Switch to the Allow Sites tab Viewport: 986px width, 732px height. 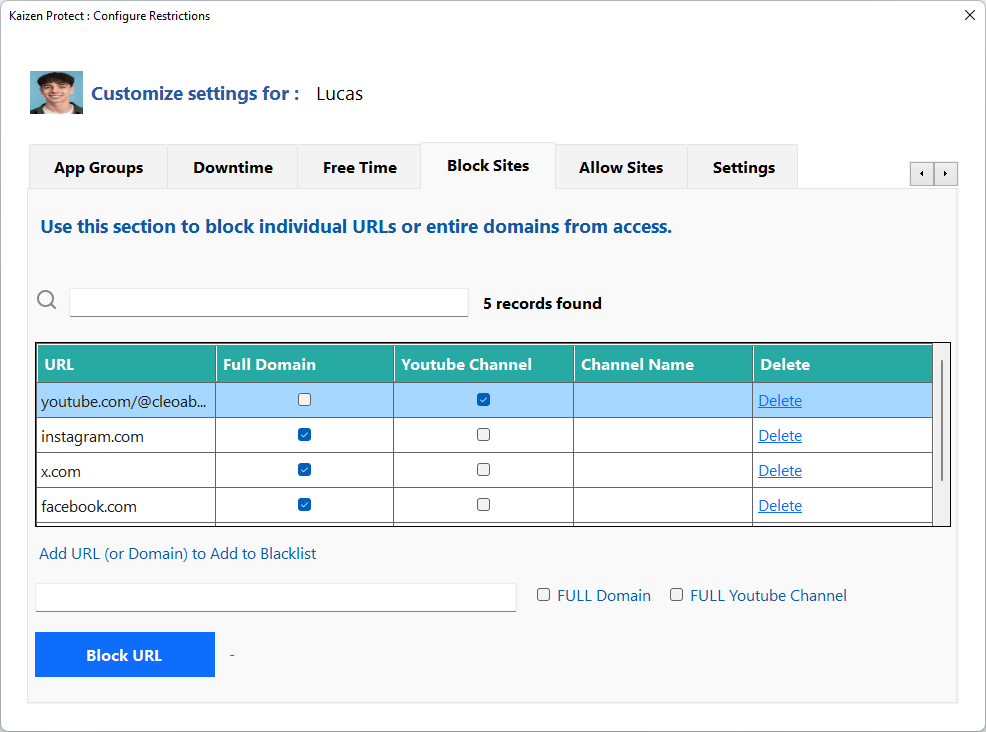[620, 168]
